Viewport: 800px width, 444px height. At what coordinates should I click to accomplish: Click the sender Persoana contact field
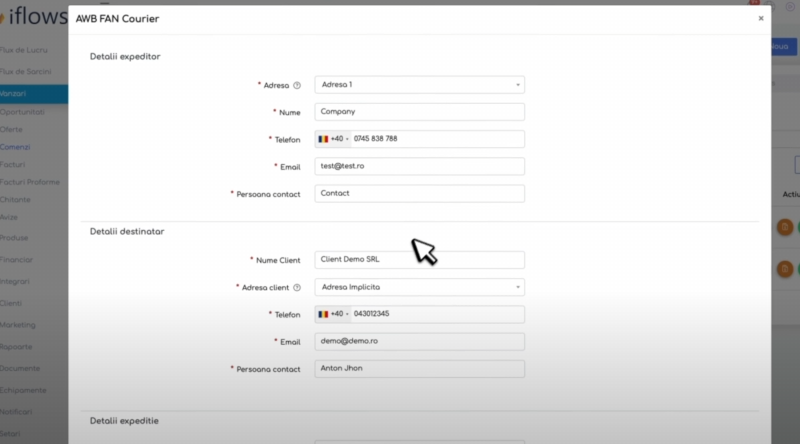(x=419, y=193)
